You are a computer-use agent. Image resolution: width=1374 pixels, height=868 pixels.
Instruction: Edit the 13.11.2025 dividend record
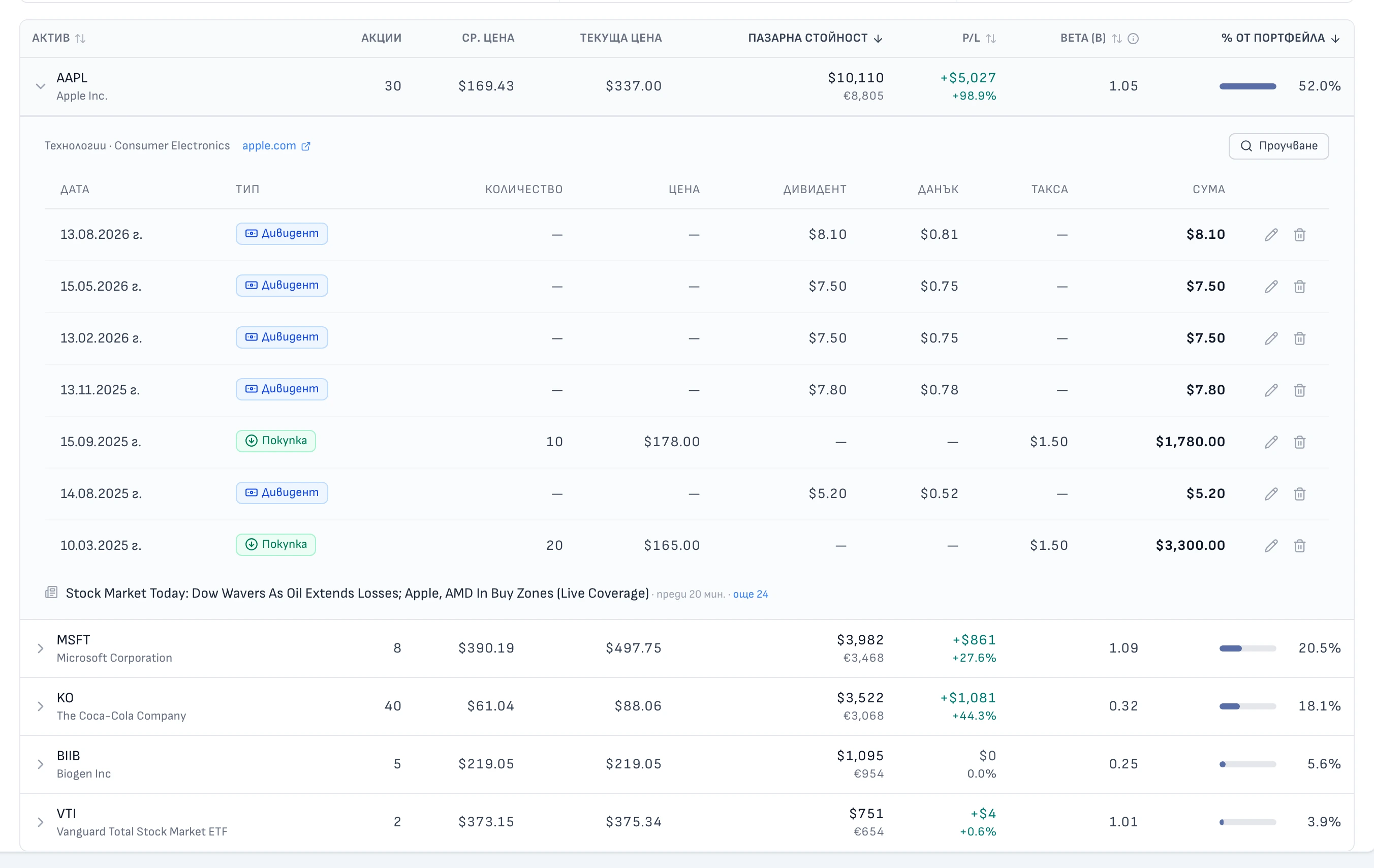point(1271,390)
